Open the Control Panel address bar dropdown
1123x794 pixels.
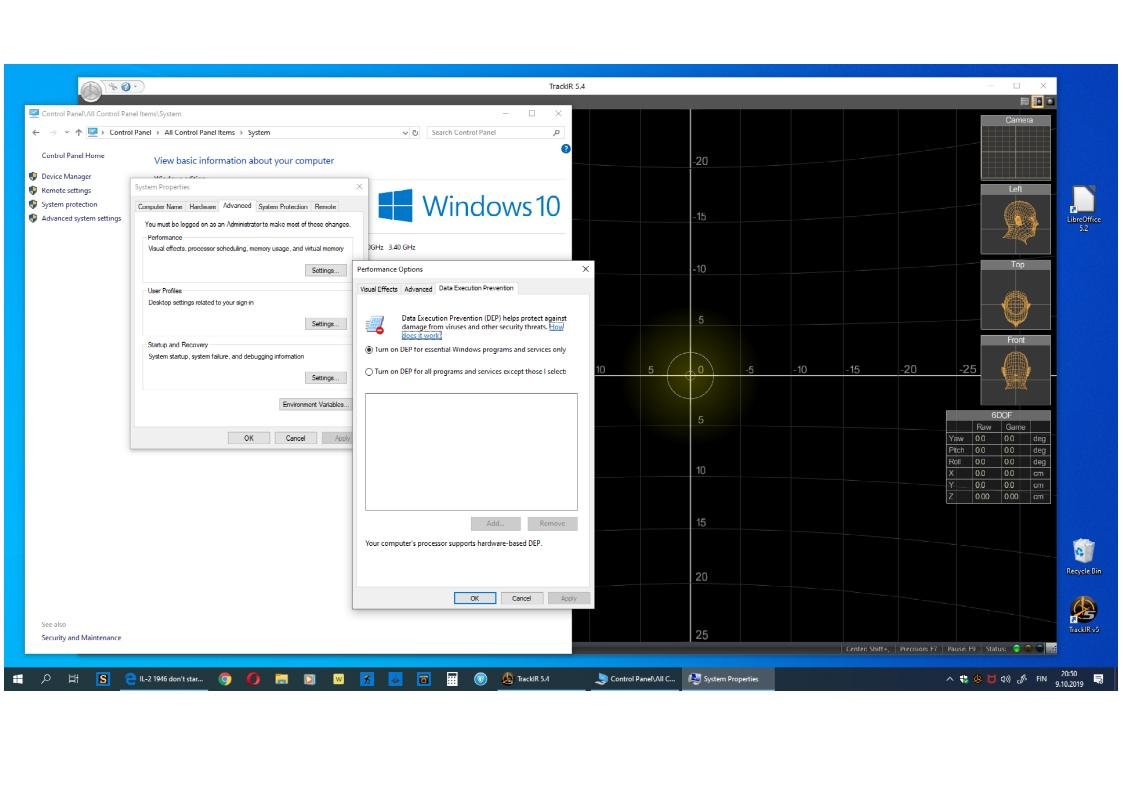405,132
